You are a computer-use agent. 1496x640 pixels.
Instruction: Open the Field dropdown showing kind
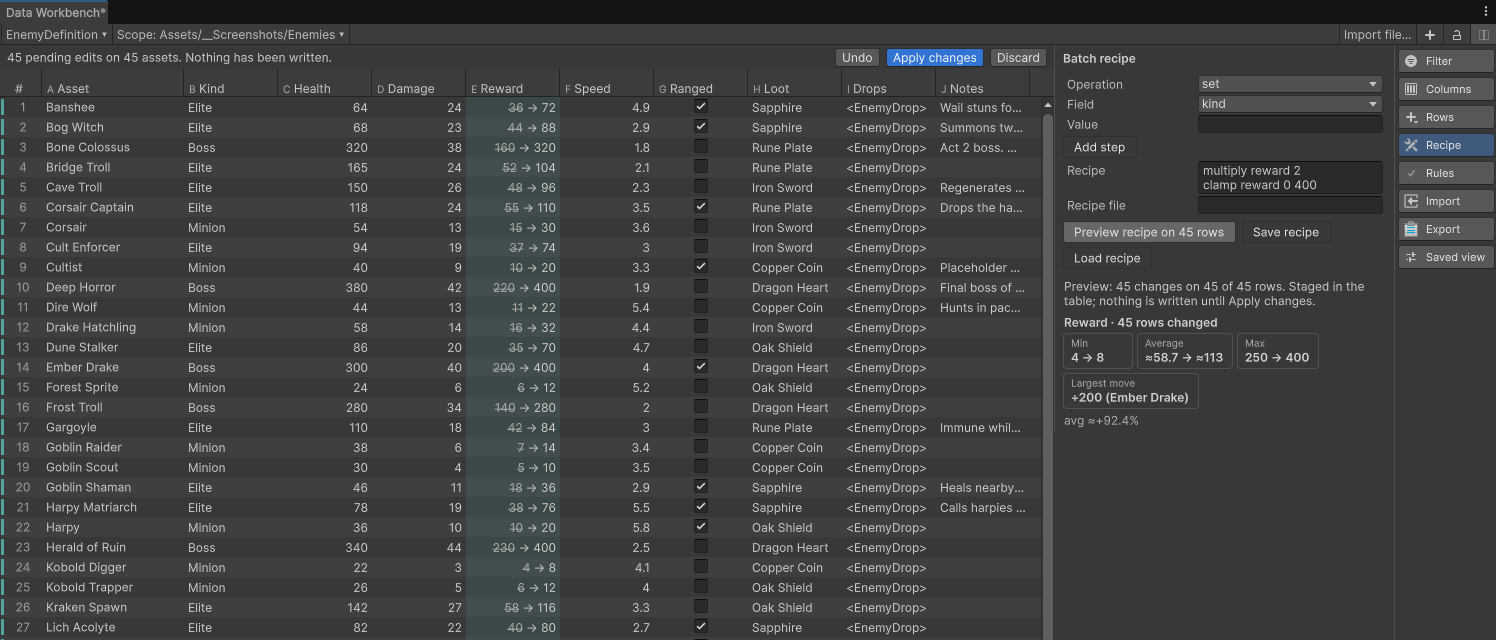1290,104
